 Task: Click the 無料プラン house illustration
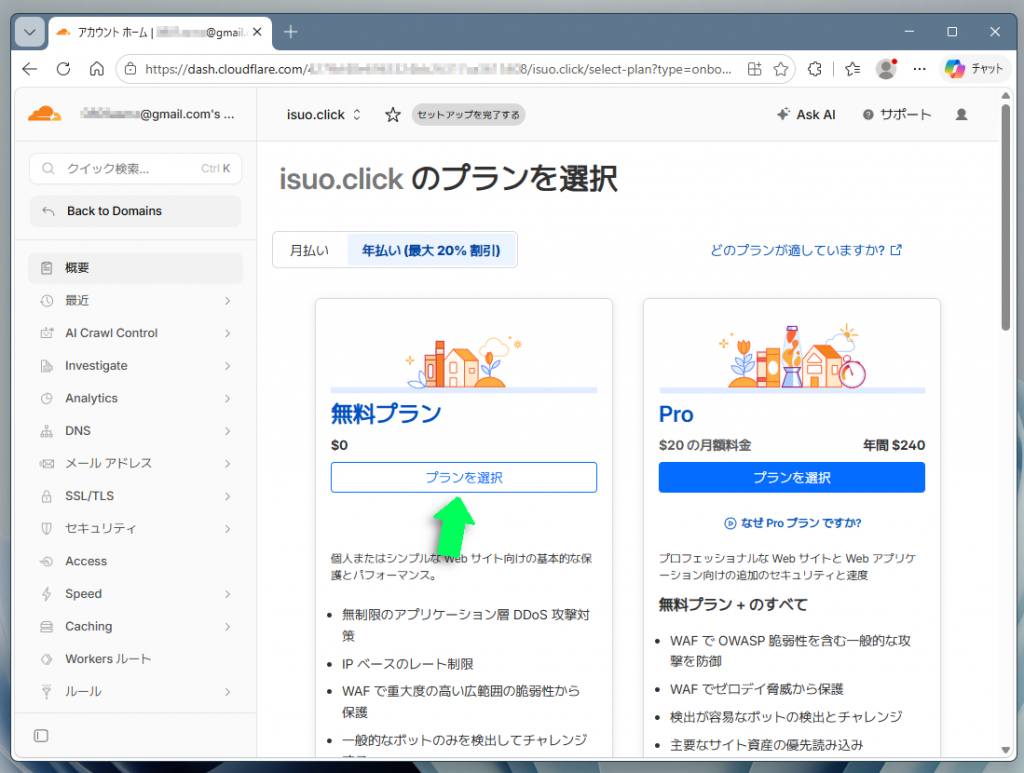464,362
